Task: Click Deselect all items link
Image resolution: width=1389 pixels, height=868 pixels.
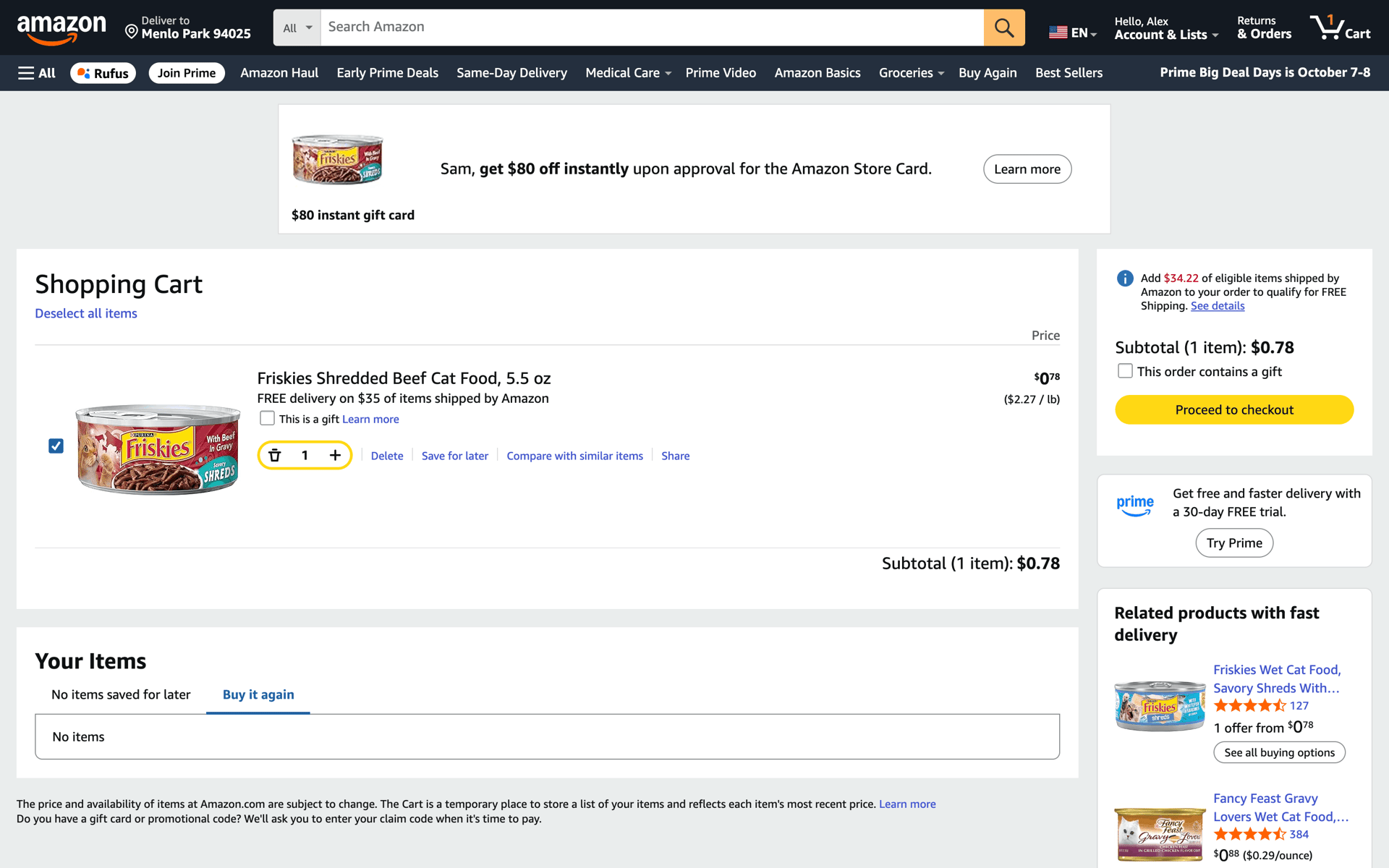Action: (x=86, y=313)
